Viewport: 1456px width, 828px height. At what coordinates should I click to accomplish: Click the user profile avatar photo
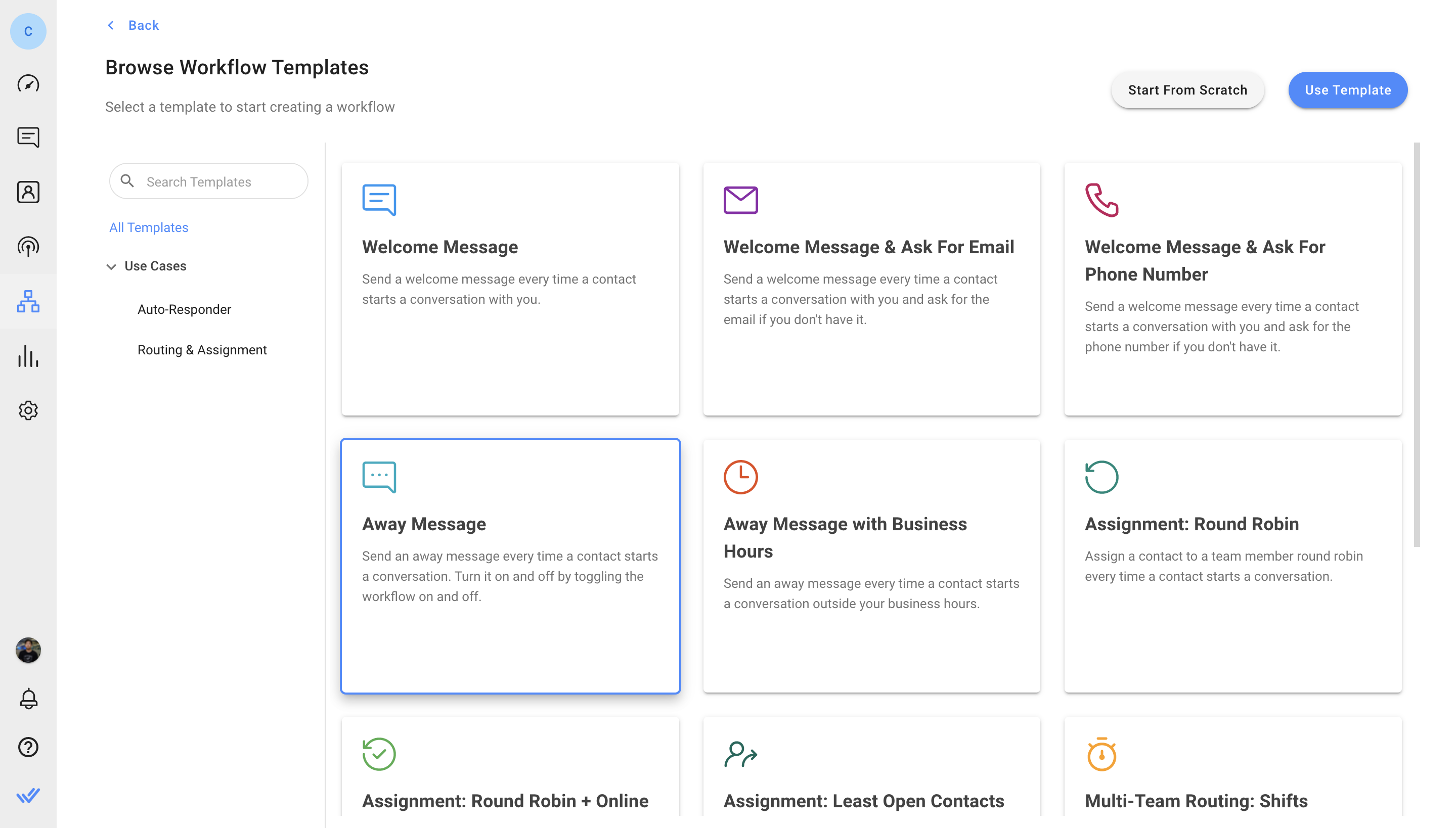28,650
